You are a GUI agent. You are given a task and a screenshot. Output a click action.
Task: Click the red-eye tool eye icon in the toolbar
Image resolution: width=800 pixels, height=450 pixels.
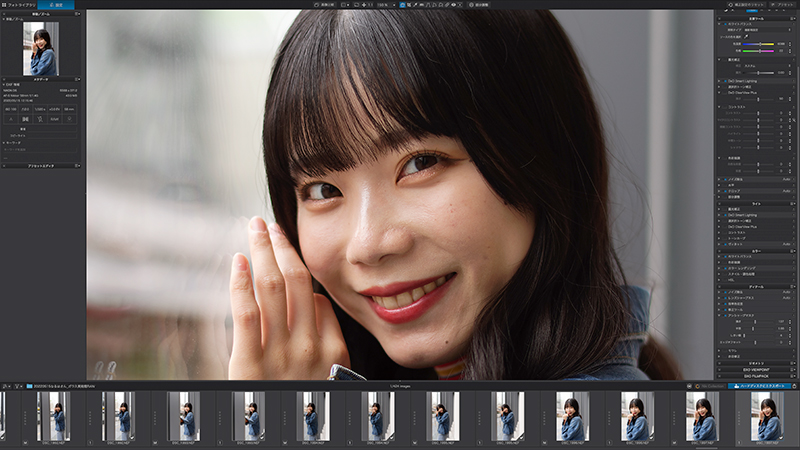coord(453,5)
